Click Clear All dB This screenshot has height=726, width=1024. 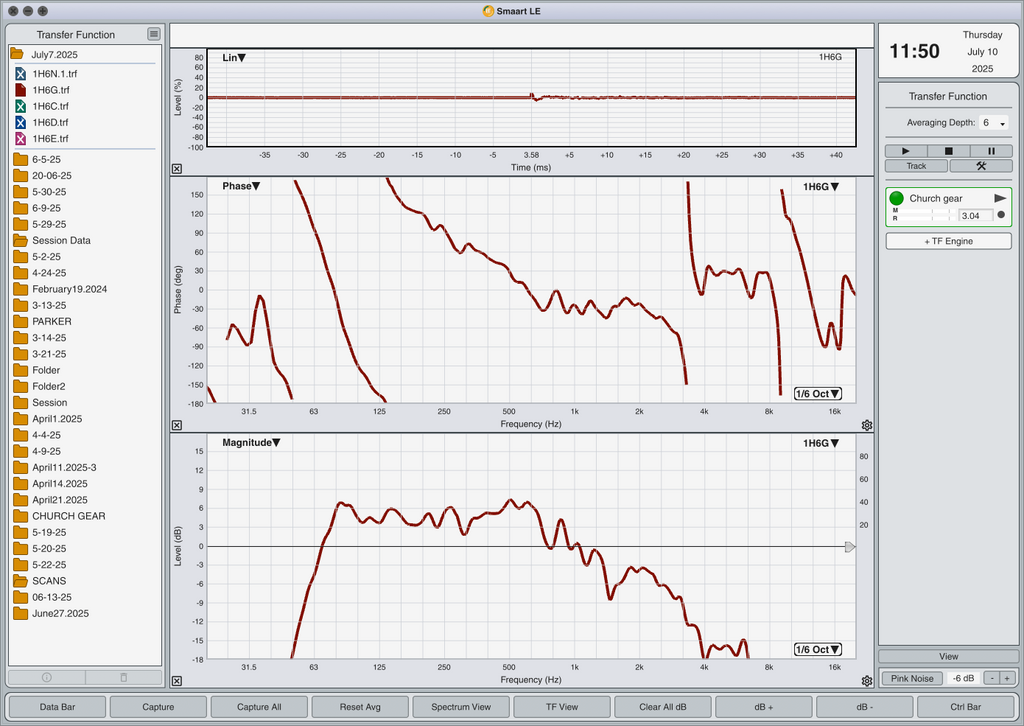coord(663,706)
